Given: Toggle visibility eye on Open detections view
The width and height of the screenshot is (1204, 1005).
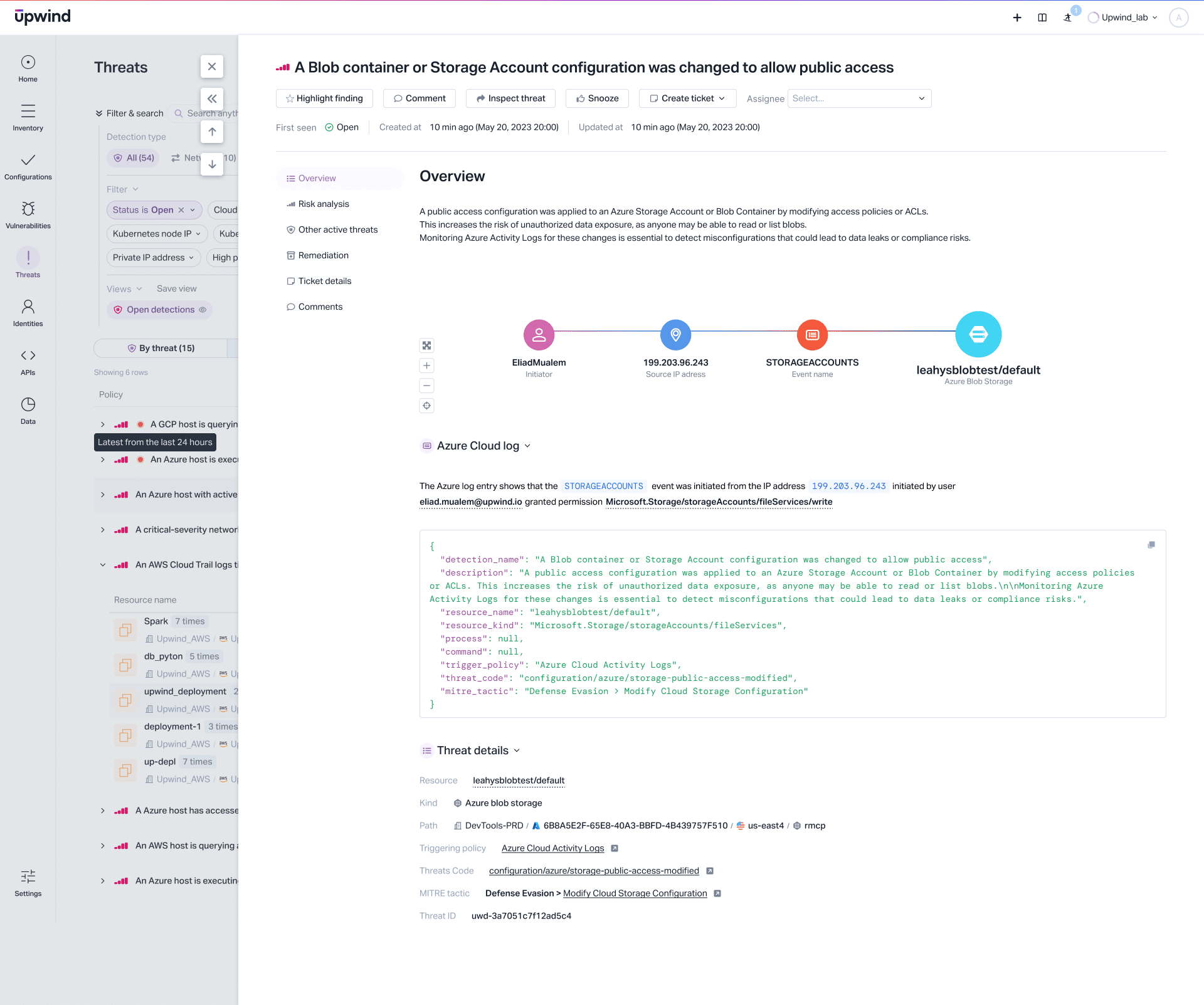Looking at the screenshot, I should pyautogui.click(x=203, y=310).
